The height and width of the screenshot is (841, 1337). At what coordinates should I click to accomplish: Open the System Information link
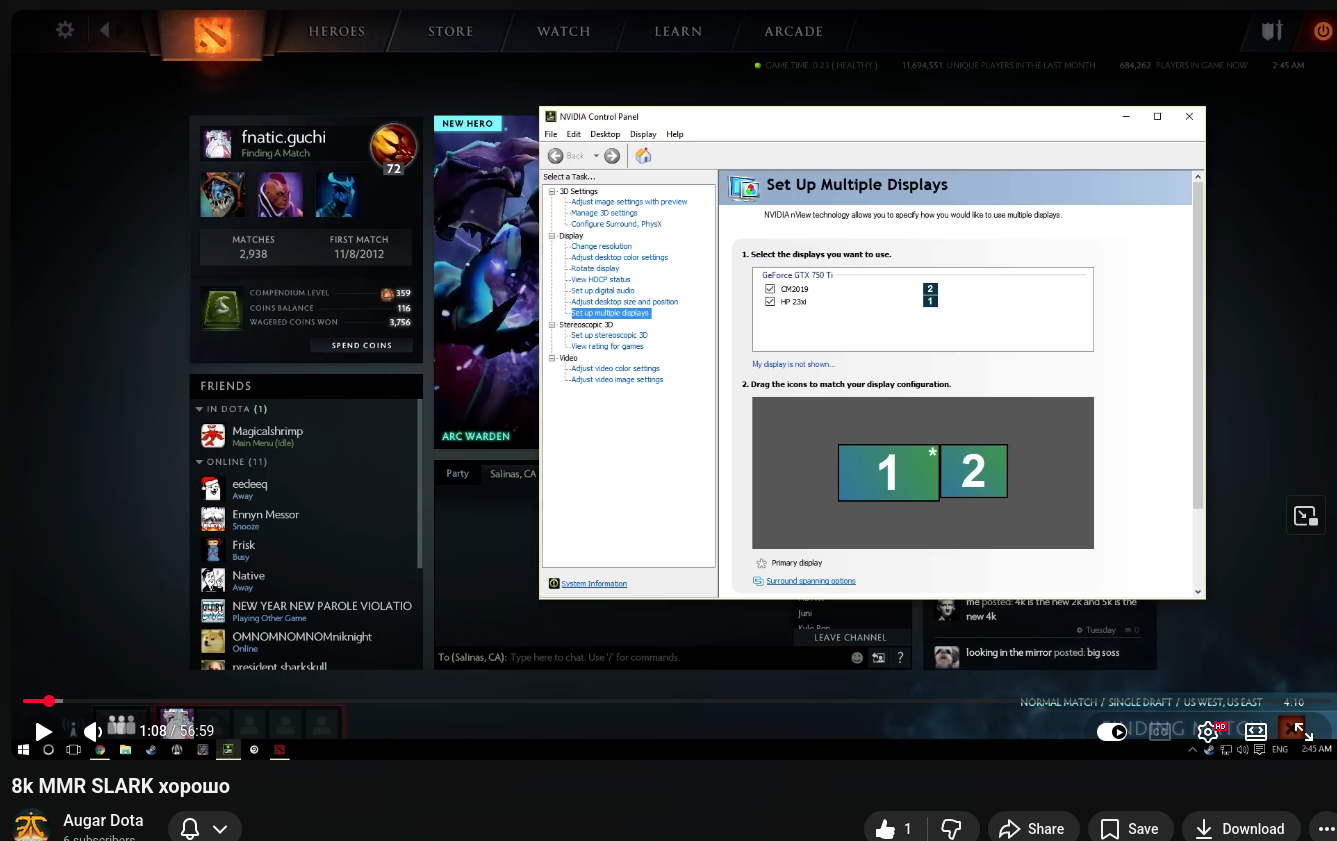(x=594, y=584)
